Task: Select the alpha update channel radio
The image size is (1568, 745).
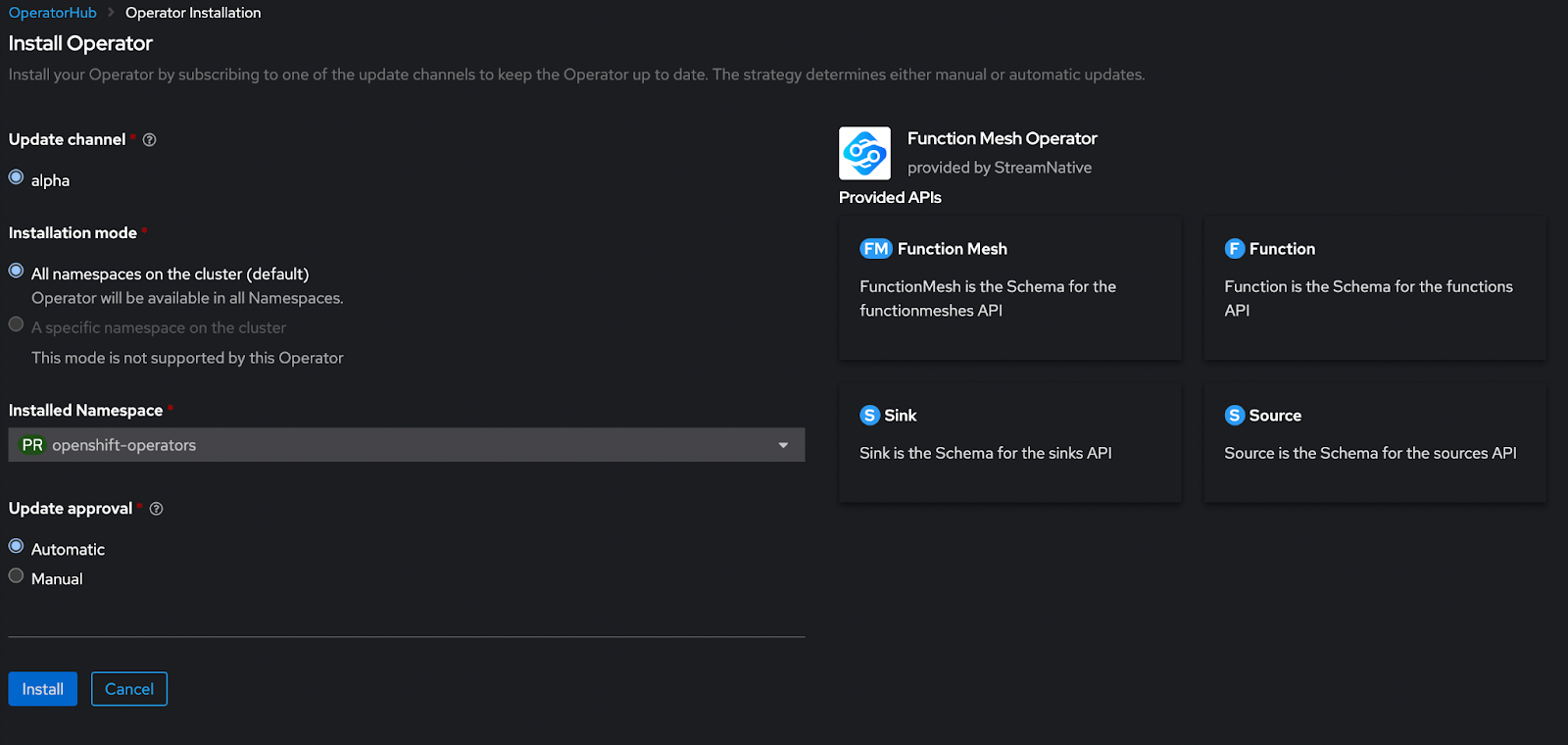Action: point(16,177)
